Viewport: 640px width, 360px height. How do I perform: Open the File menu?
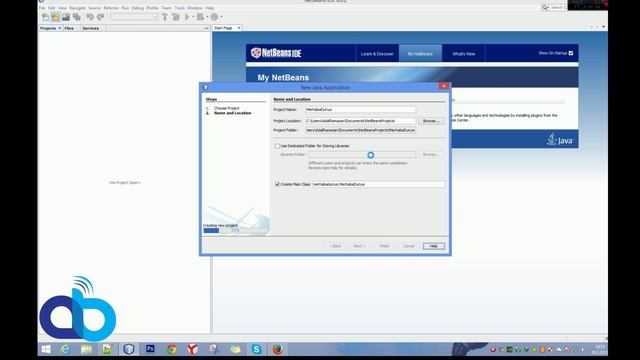tap(42, 8)
